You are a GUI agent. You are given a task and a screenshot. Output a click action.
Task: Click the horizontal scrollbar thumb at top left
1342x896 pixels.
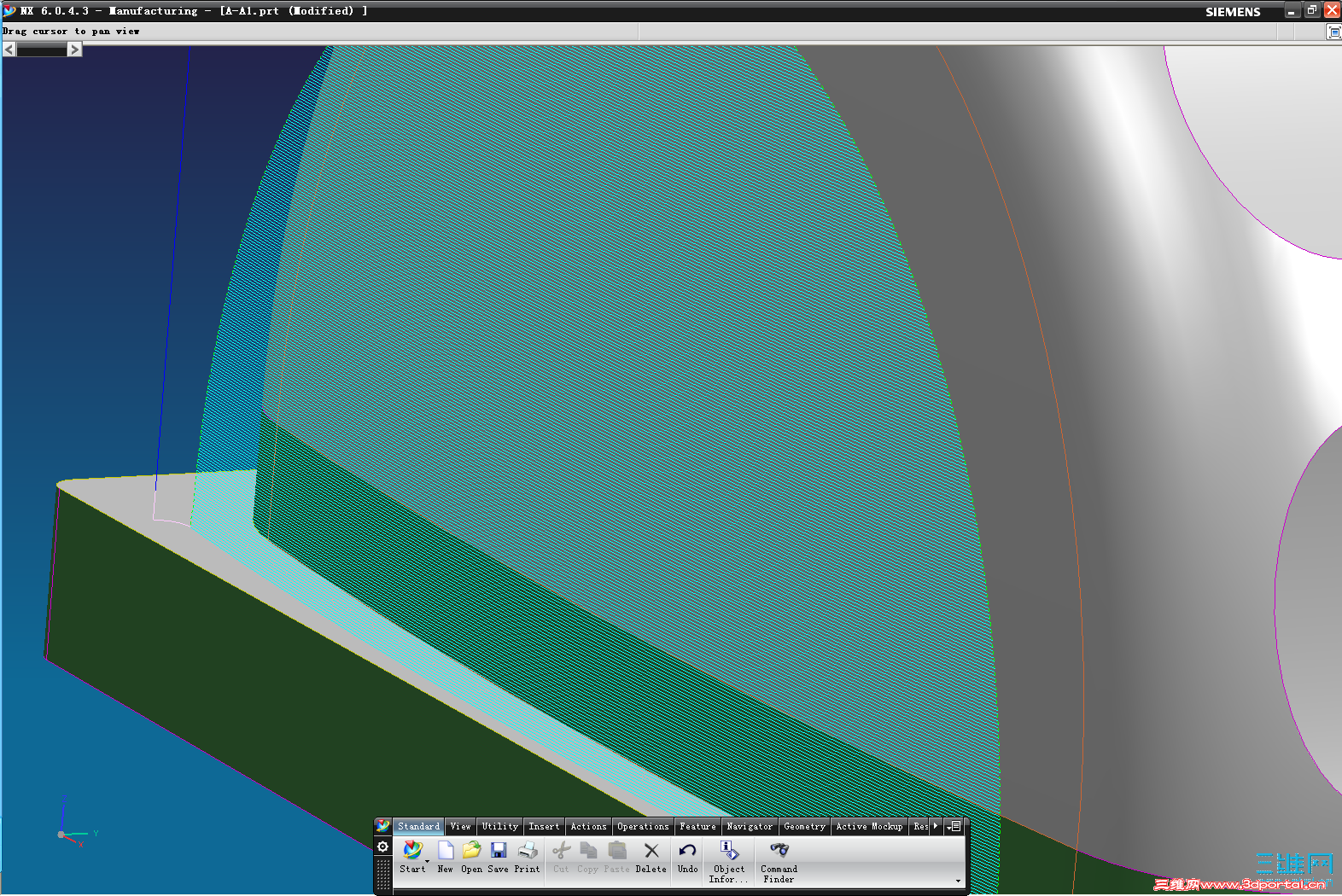pos(42,50)
